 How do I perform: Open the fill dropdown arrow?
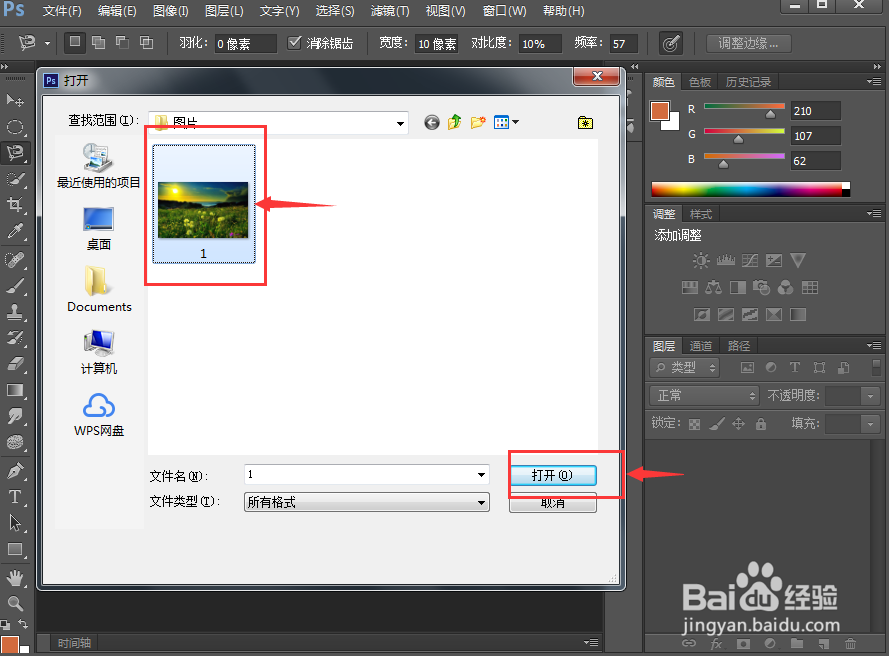coord(870,424)
